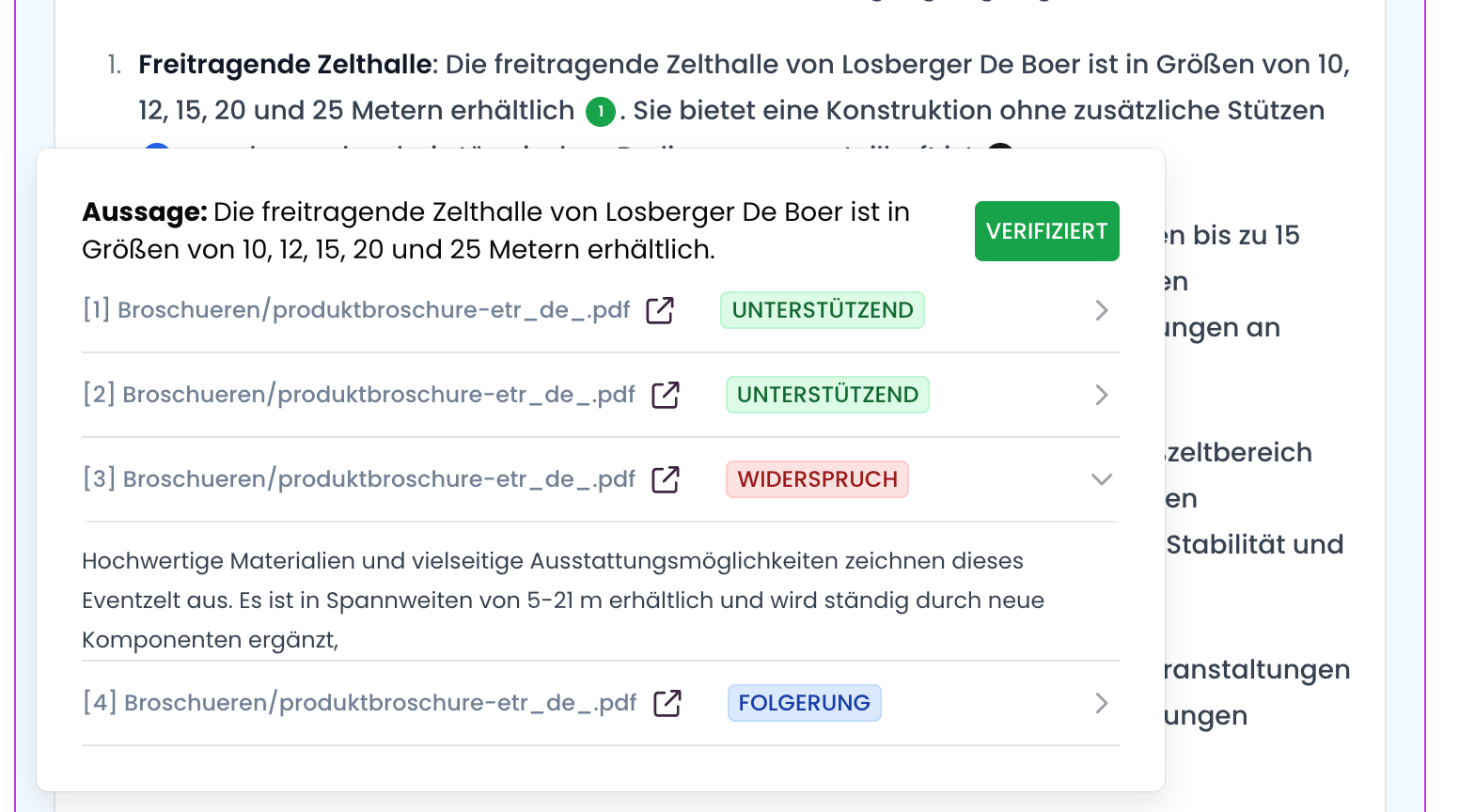Screen dimensions: 1459x812
Task: Click the blue FOLGERUNG badge
Action: click(805, 703)
